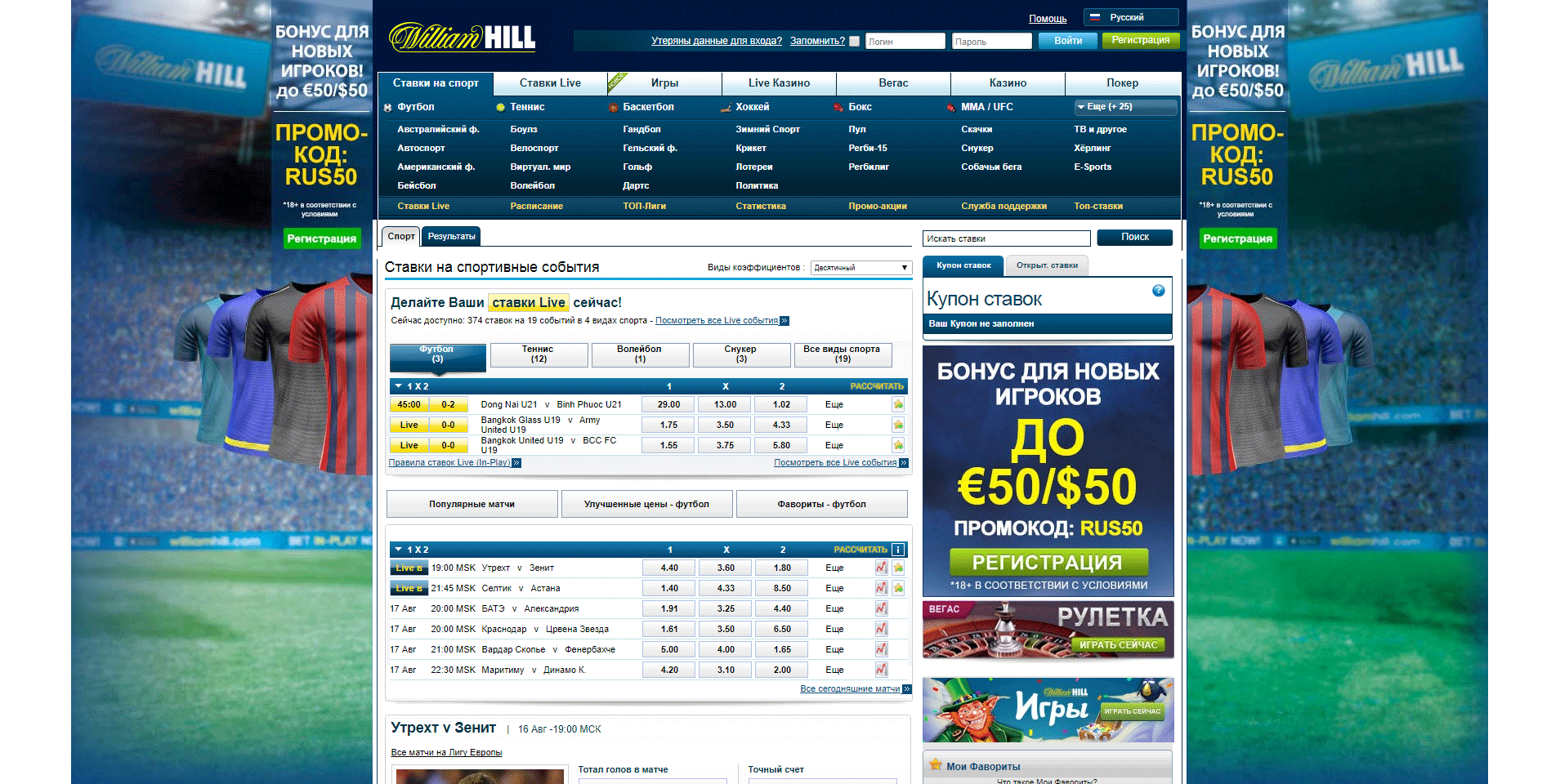Select draw odds 4.33 for Селтик v Астана

[726, 588]
